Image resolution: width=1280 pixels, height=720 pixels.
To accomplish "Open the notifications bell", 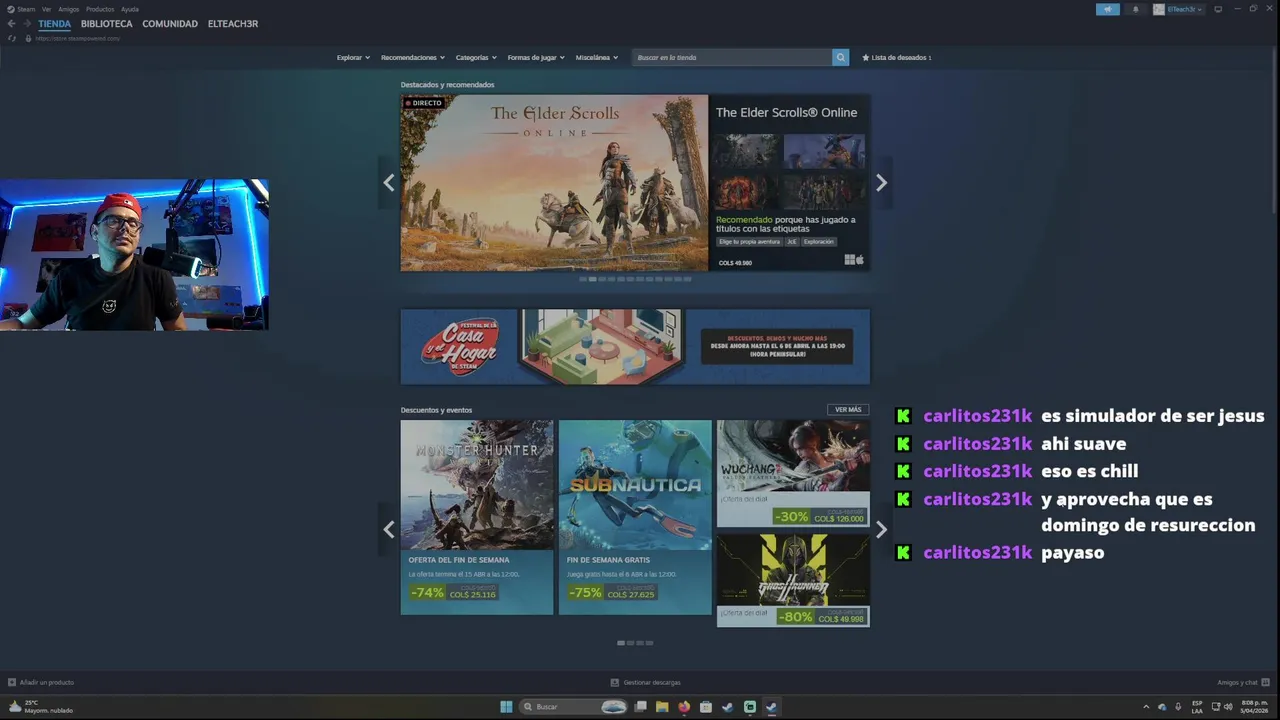I will (x=1135, y=9).
